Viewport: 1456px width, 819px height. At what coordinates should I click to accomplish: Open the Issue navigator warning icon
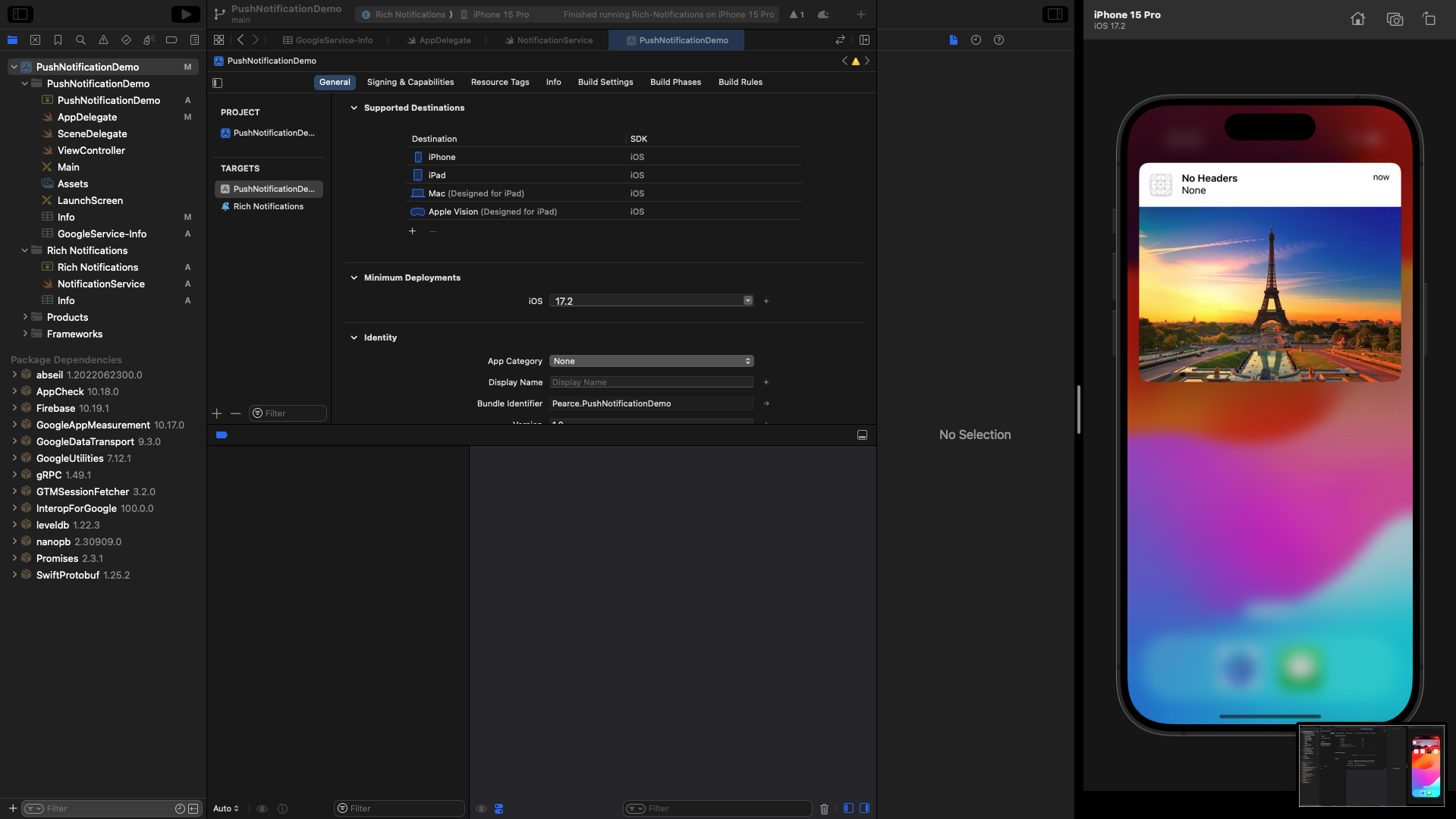103,40
